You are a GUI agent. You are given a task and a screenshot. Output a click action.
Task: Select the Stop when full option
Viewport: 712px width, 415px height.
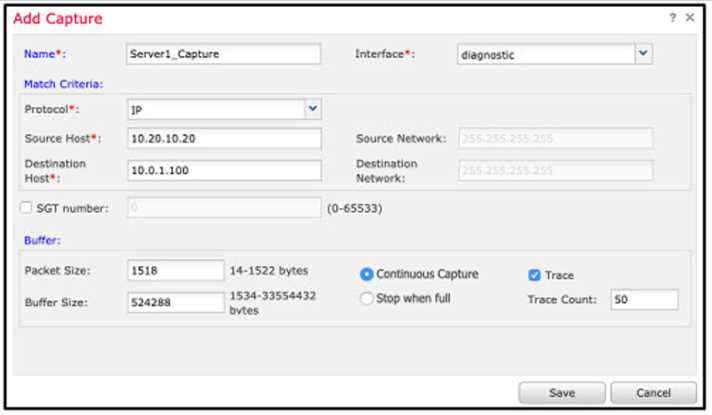click(x=366, y=298)
